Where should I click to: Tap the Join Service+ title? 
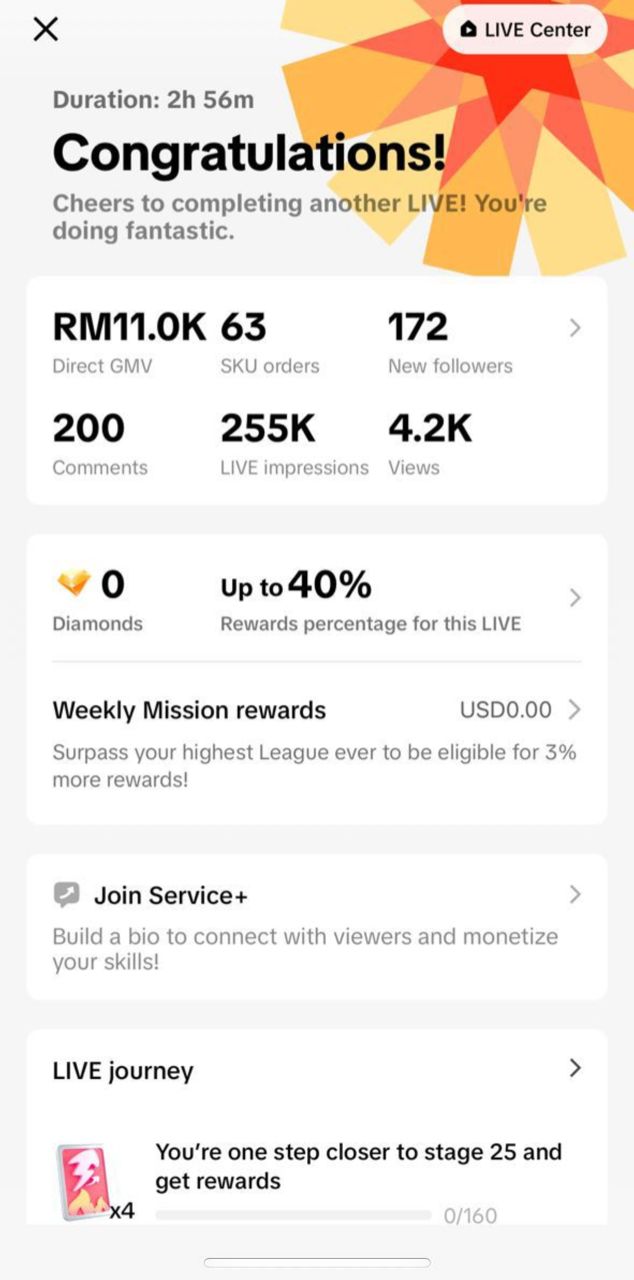[x=170, y=895]
